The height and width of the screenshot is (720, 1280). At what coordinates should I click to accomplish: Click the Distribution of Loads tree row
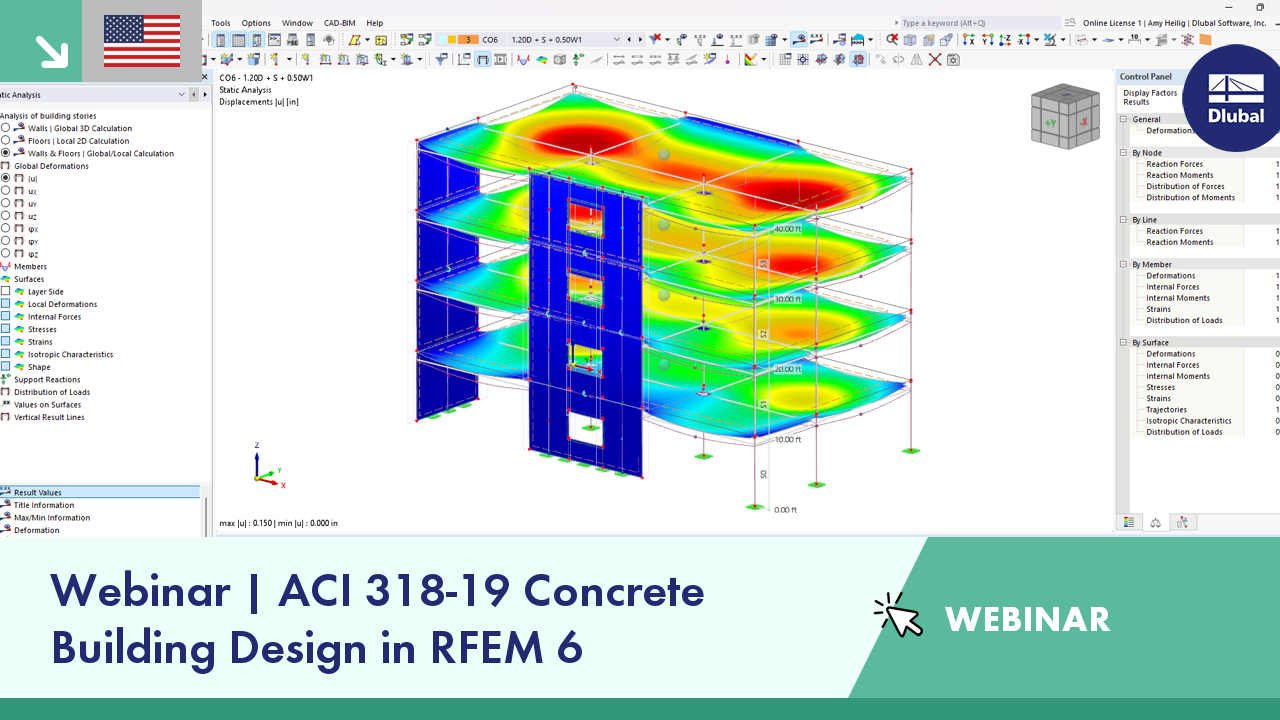click(52, 392)
